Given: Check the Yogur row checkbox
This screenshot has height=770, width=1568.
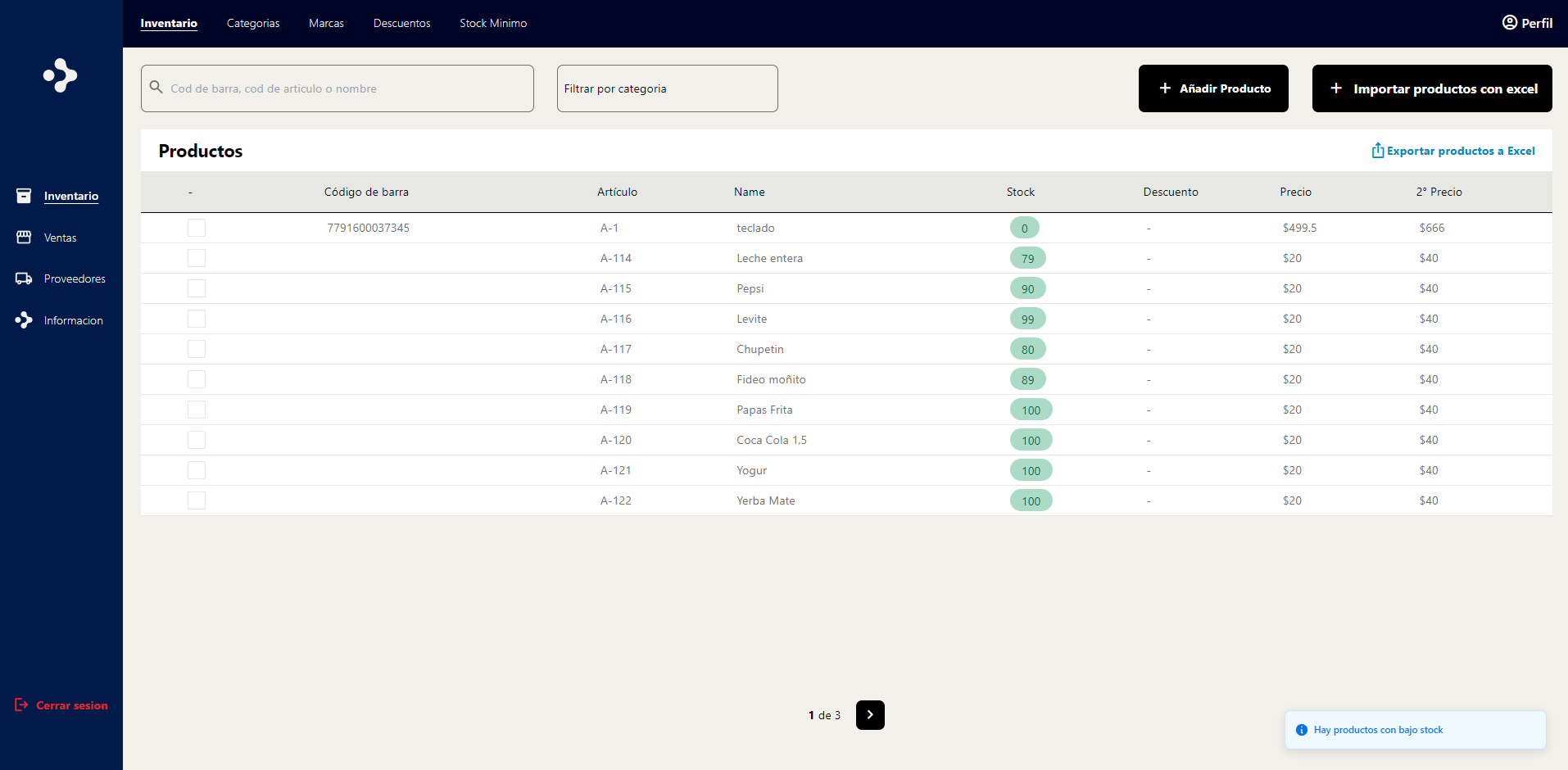Looking at the screenshot, I should point(197,470).
